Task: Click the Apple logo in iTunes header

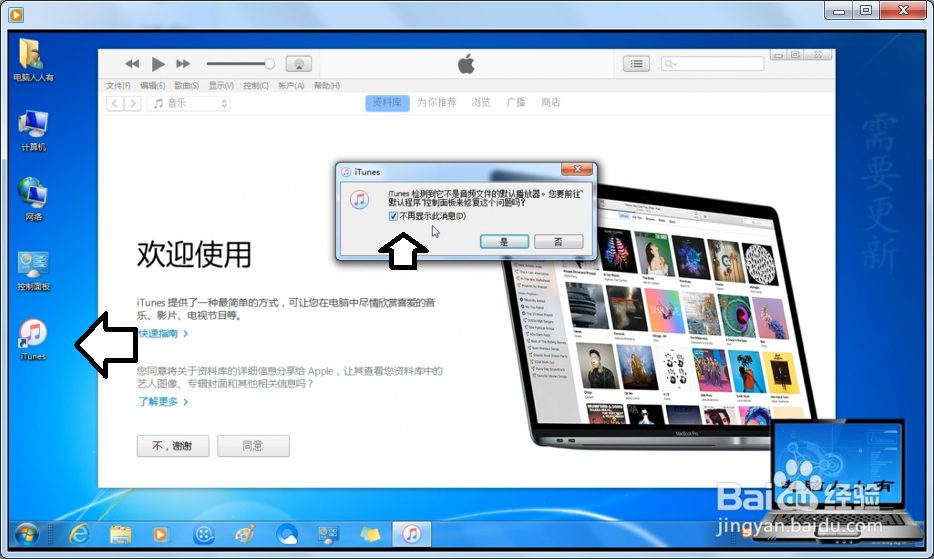Action: (466, 64)
